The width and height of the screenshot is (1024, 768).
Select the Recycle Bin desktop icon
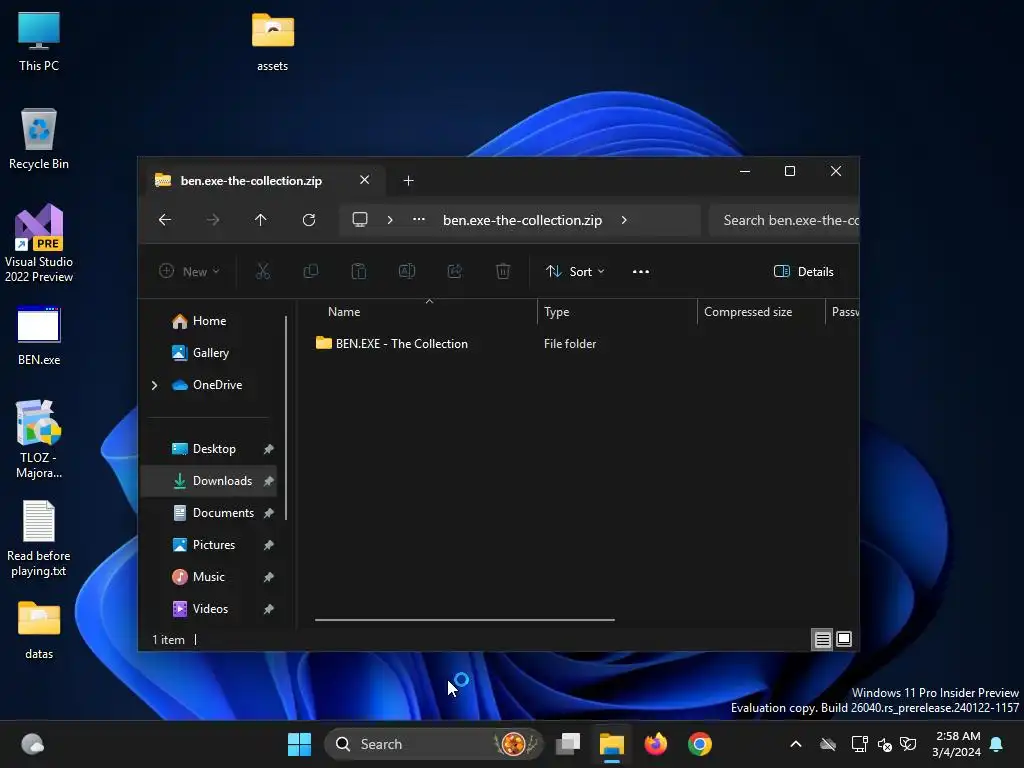[39, 139]
